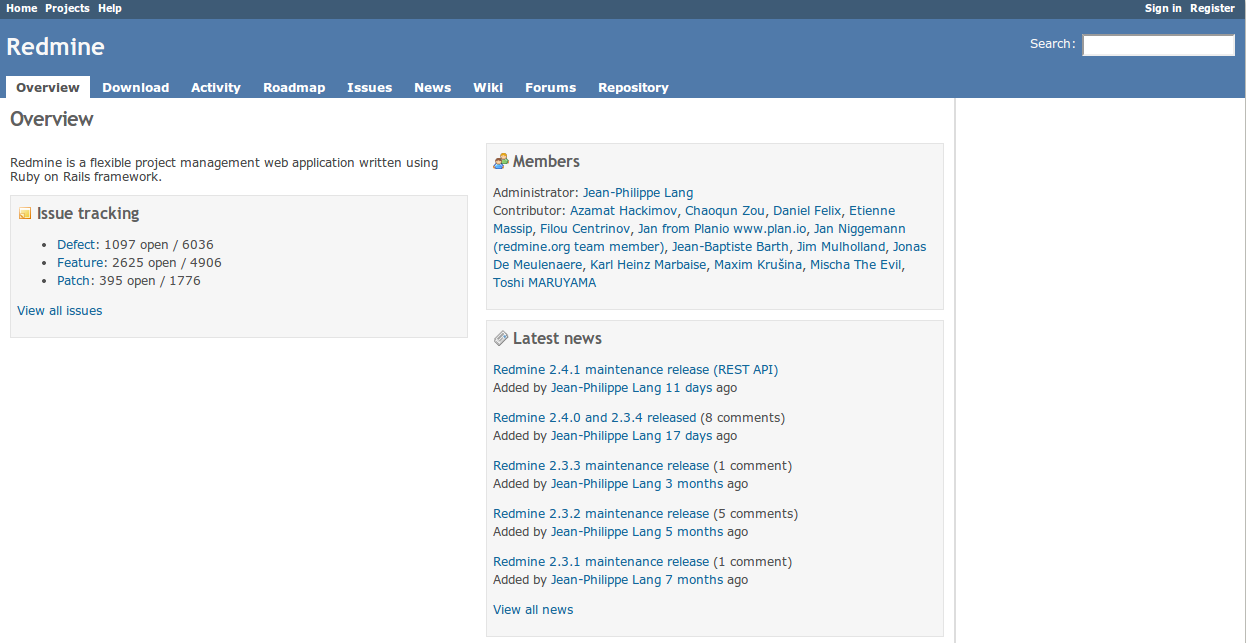The image size is (1246, 643).
Task: Click the Sign in link
Action: 1163,8
